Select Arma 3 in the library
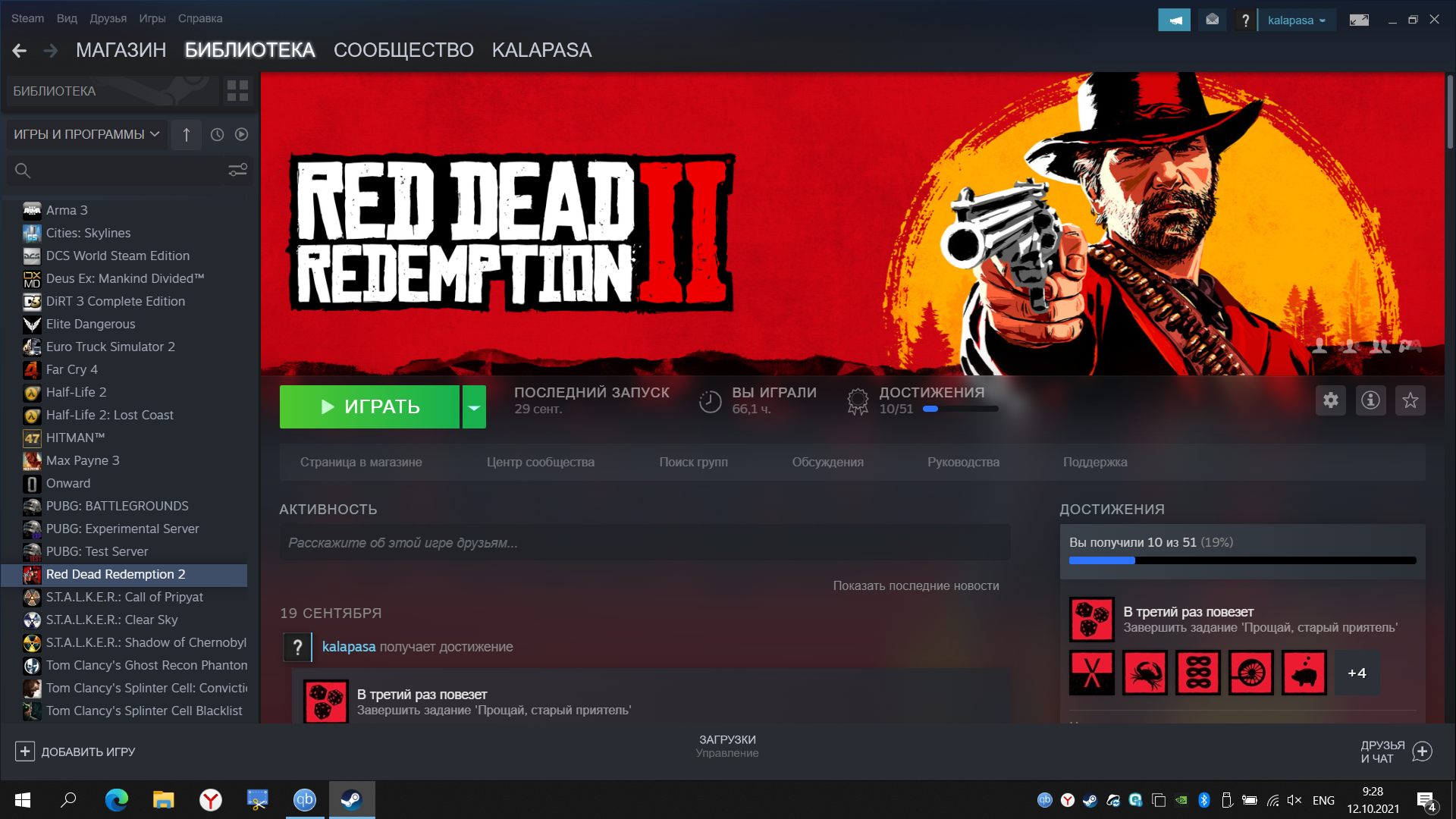The width and height of the screenshot is (1456, 819). [125, 210]
